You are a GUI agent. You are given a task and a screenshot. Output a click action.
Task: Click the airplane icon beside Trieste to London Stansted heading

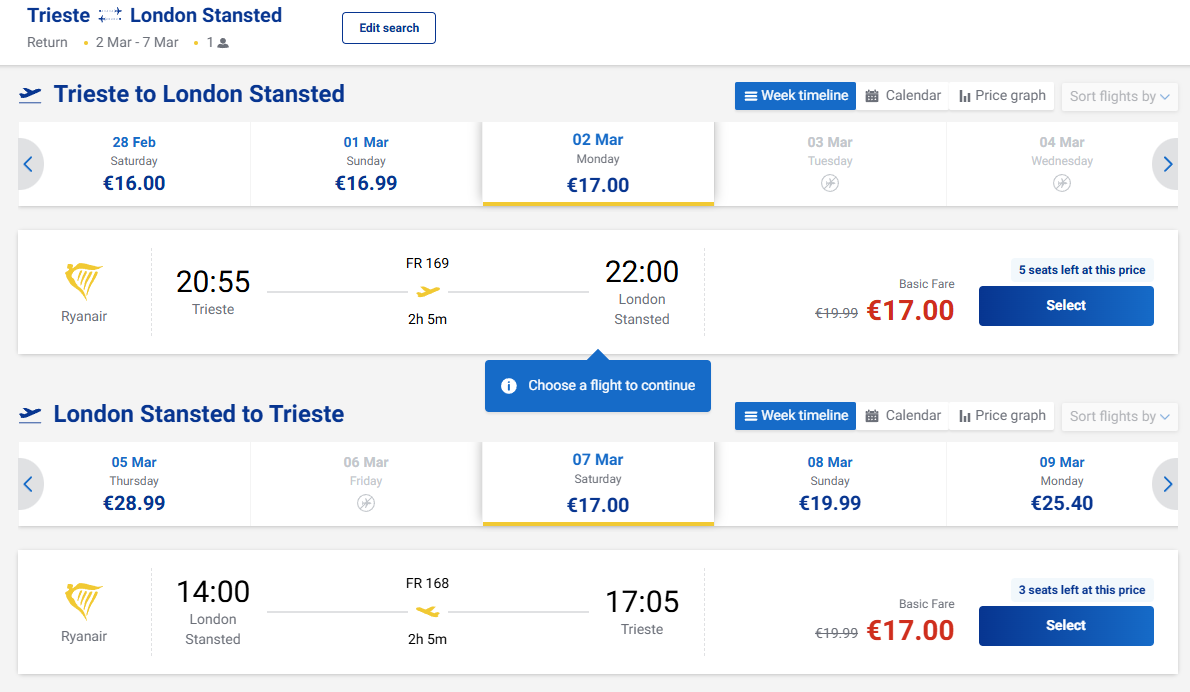pos(31,95)
